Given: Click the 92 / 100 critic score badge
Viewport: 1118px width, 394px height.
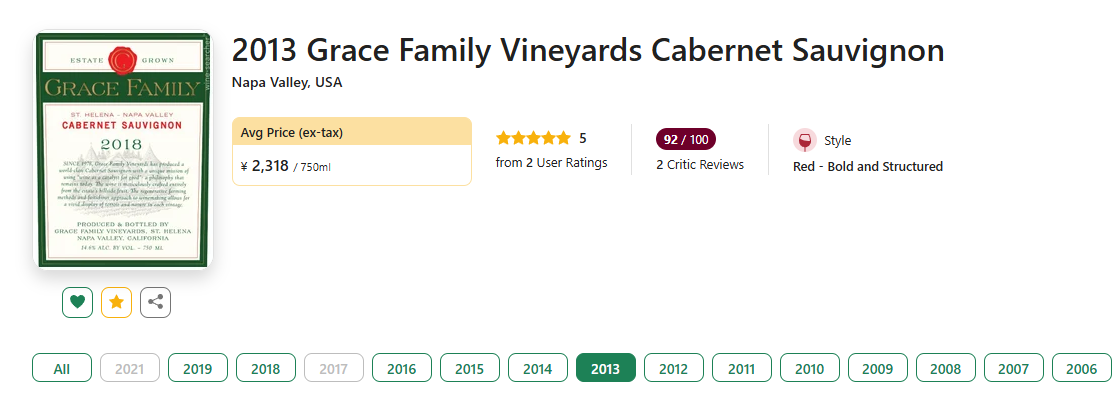Looking at the screenshot, I should tap(686, 139).
